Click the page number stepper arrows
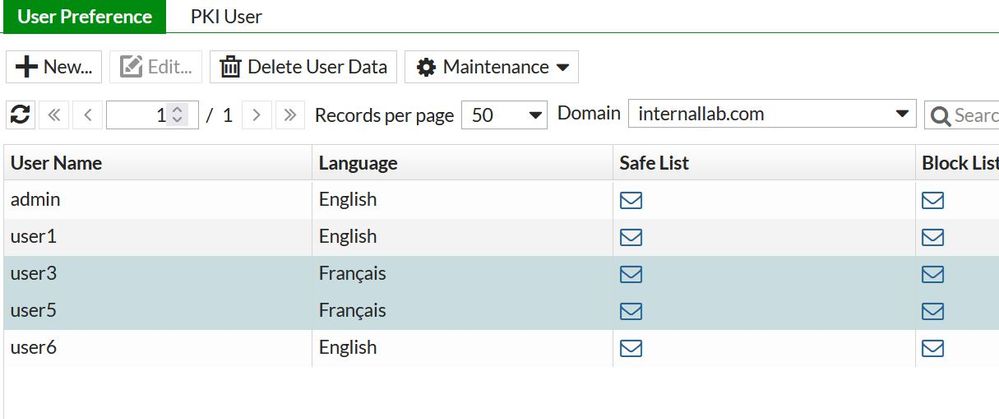 pos(178,115)
